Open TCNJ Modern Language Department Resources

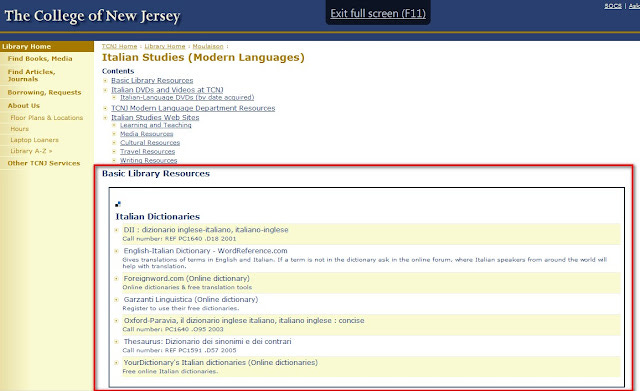click(193, 108)
